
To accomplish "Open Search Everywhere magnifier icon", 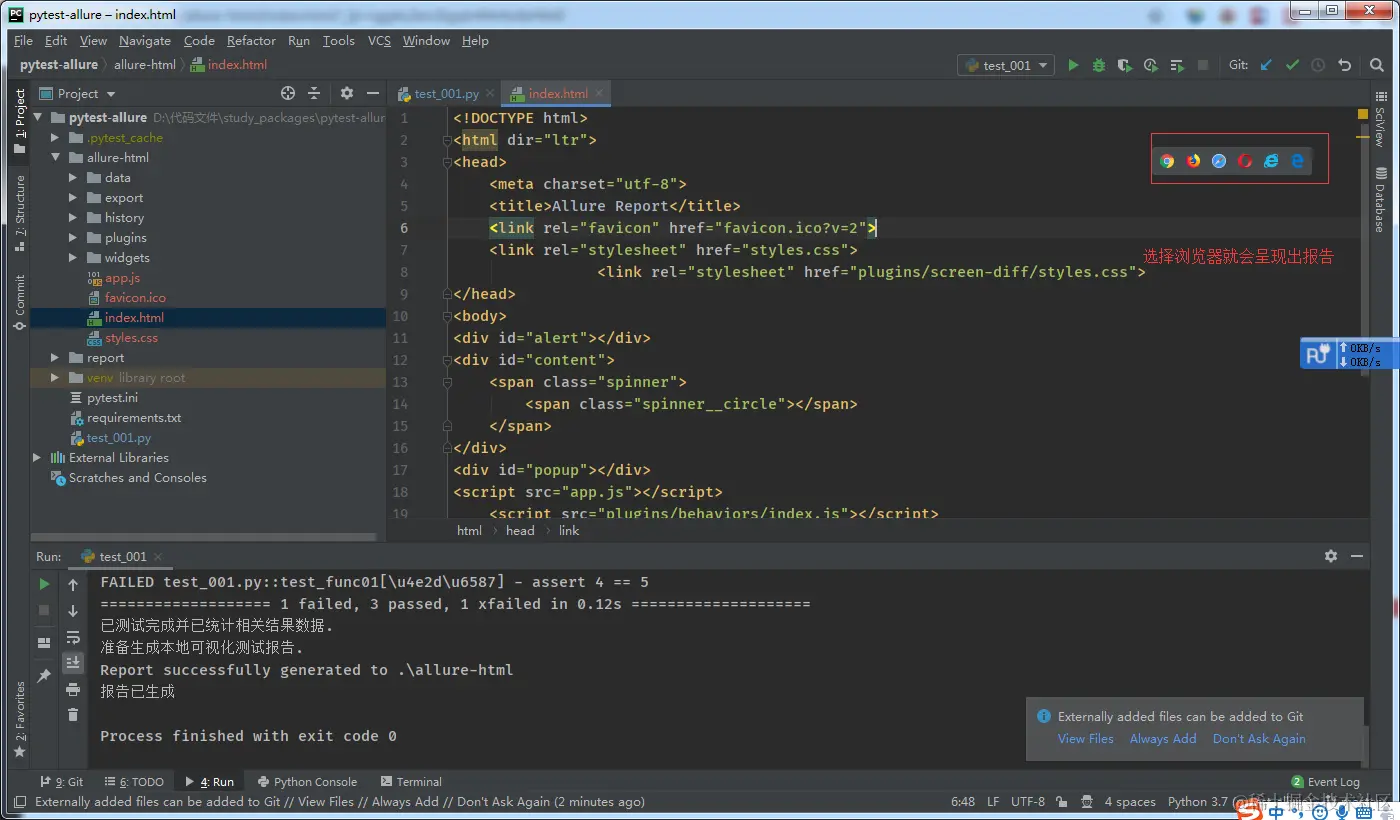I will 1377,65.
